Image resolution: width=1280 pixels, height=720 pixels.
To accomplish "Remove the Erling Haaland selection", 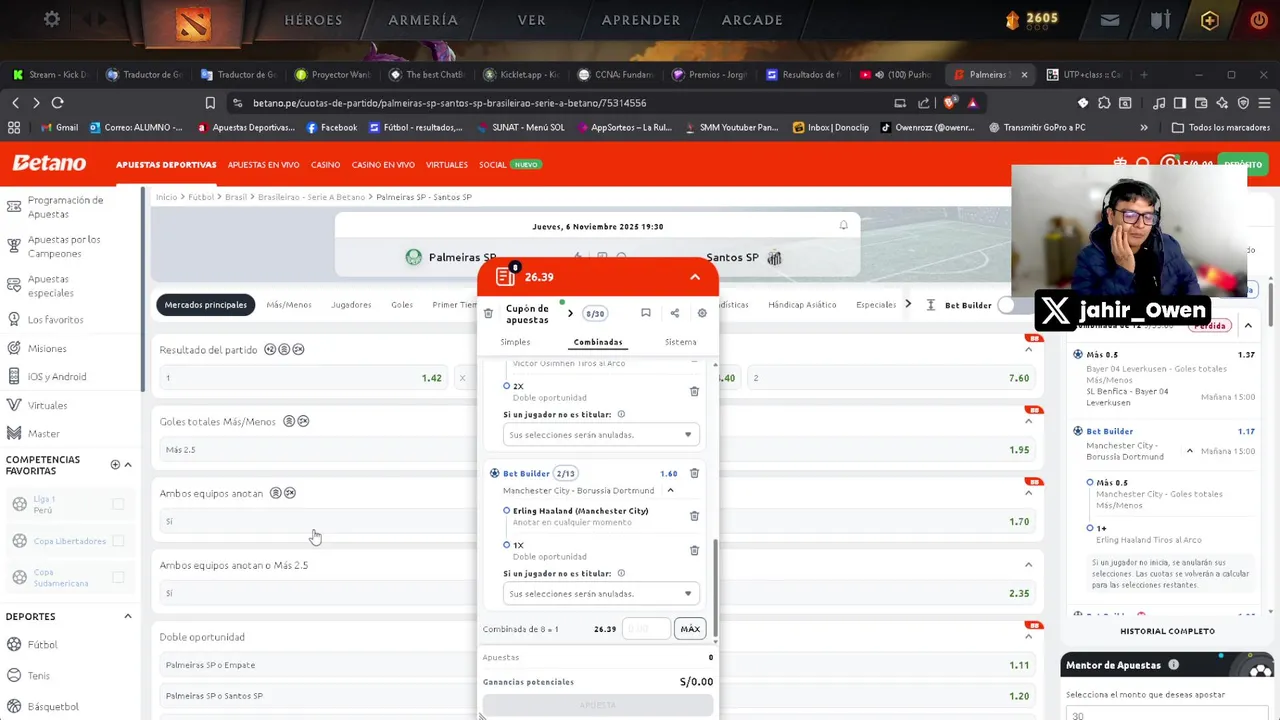I will (x=694, y=516).
